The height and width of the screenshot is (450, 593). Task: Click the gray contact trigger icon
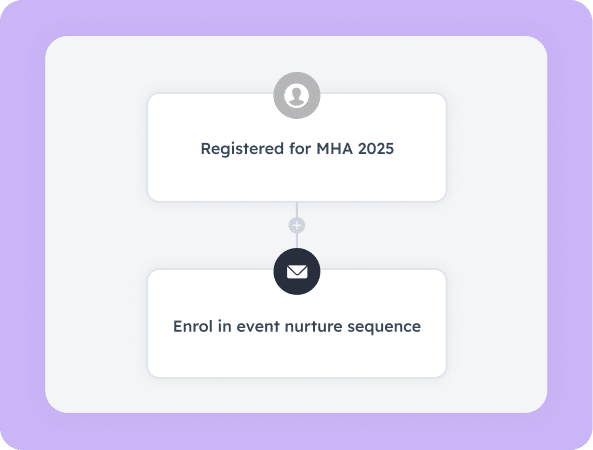coord(296,95)
